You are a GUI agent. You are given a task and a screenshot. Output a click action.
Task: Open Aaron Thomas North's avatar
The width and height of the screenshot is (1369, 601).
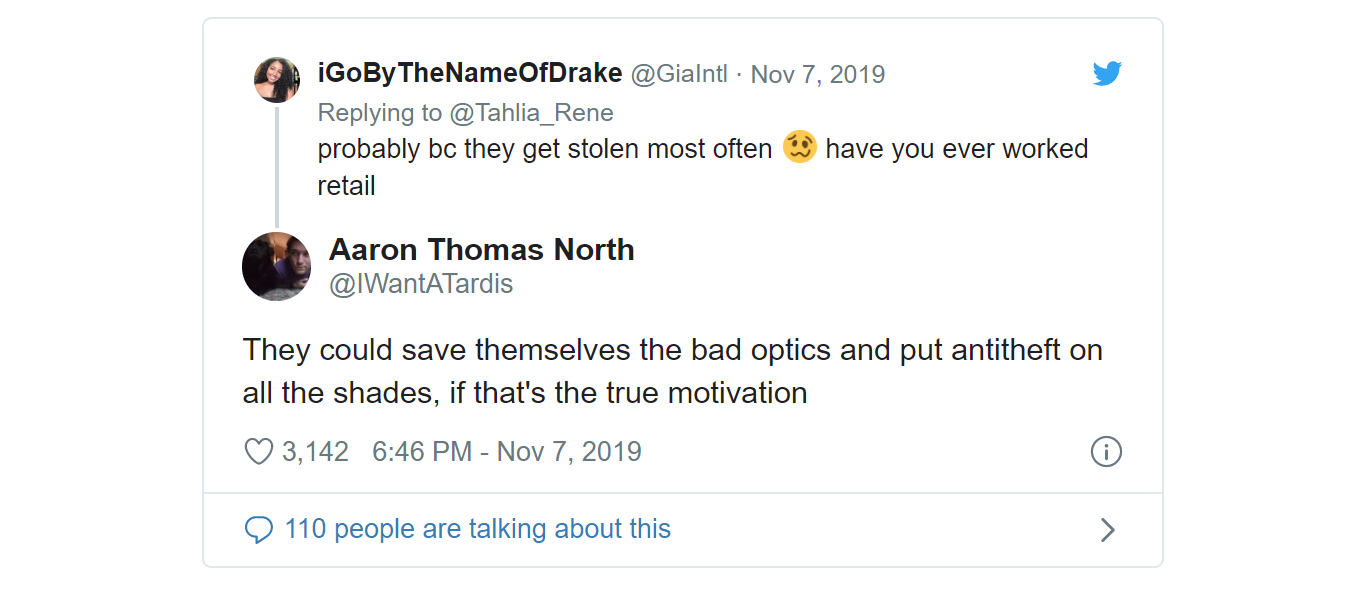pyautogui.click(x=277, y=266)
